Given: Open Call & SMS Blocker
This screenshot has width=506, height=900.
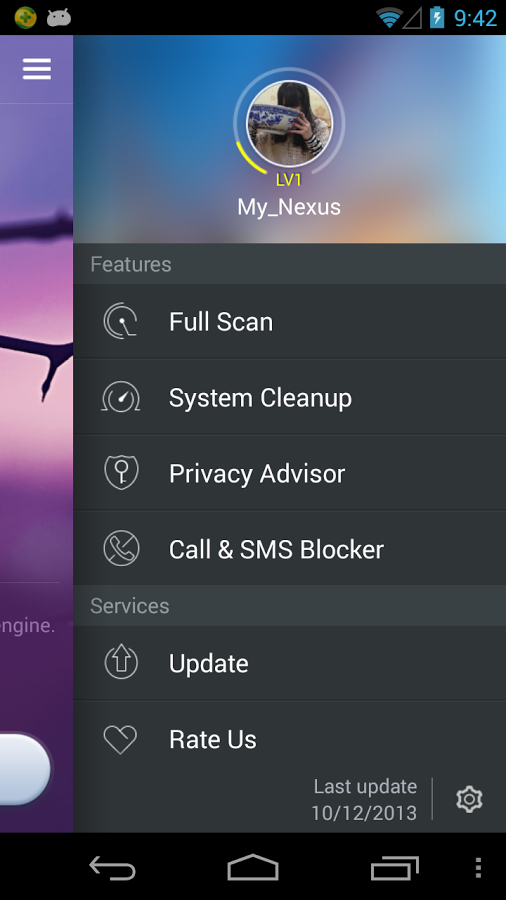Looking at the screenshot, I should (290, 549).
